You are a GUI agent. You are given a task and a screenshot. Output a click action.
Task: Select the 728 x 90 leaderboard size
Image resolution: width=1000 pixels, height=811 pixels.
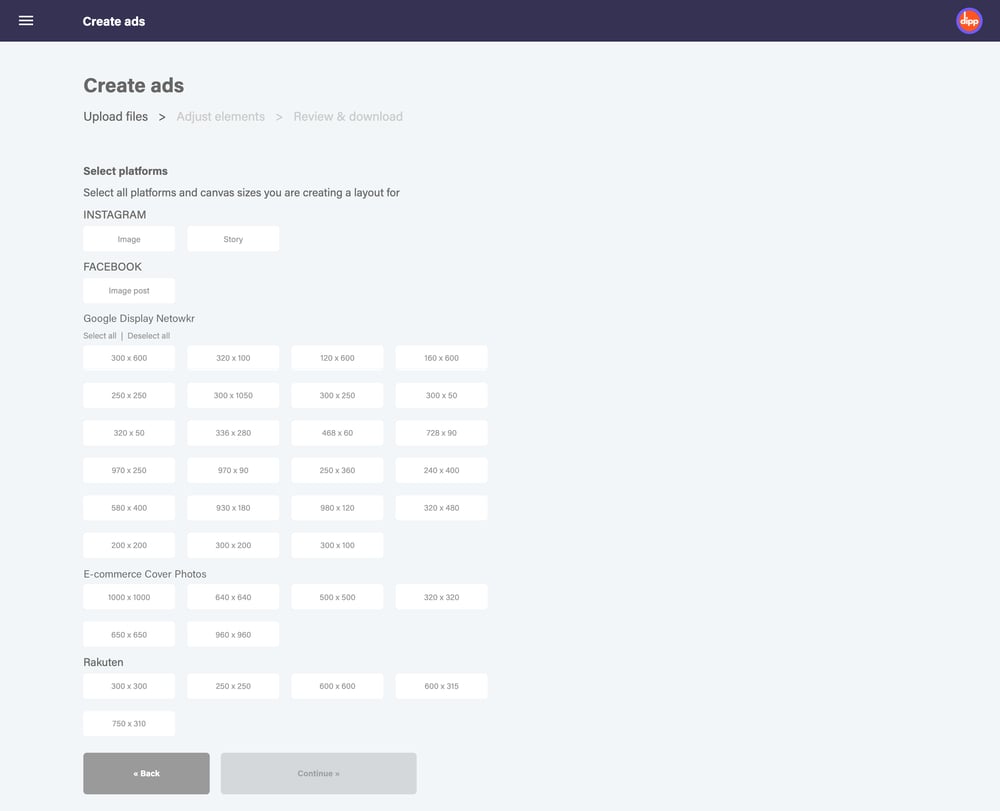(441, 432)
